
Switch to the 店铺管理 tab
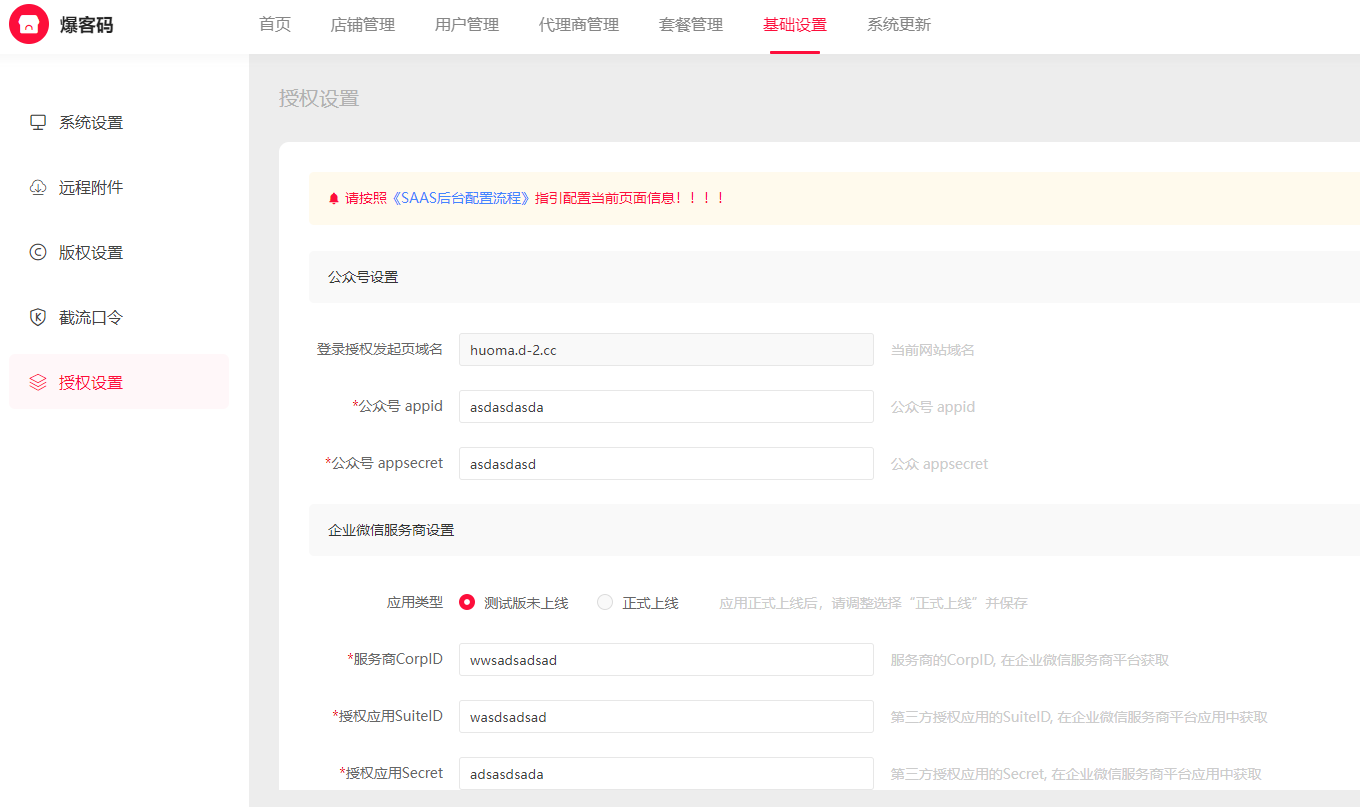362,25
